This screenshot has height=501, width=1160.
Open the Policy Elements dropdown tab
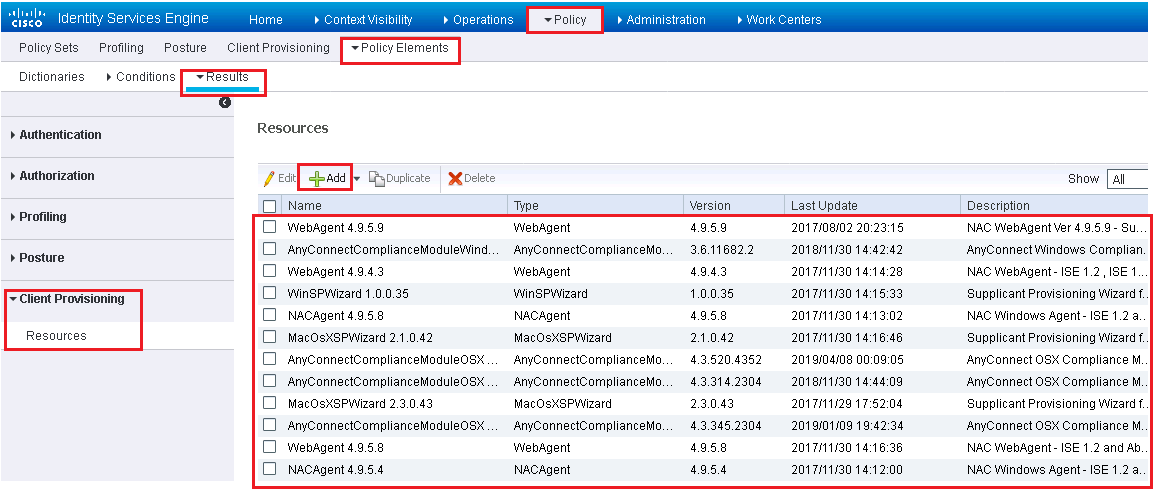(399, 48)
